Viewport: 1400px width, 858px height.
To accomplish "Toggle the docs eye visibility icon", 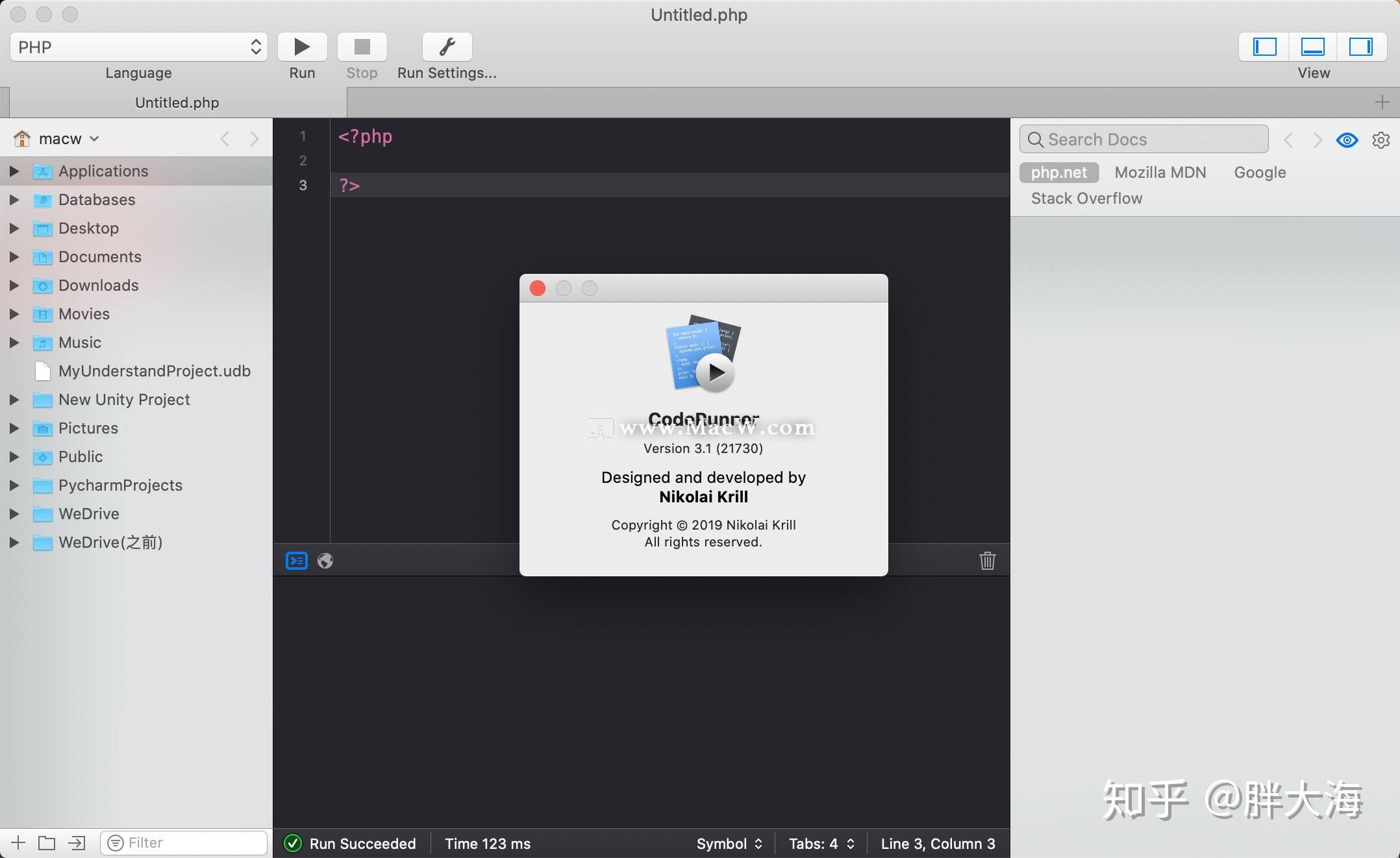I will coord(1347,140).
